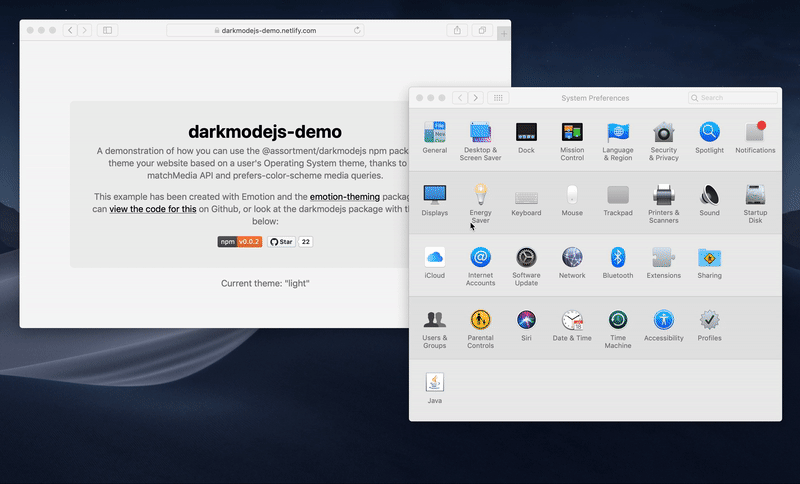Screen dimensions: 800x484
Task: Click 'System Preferences' window title
Action: 595,98
